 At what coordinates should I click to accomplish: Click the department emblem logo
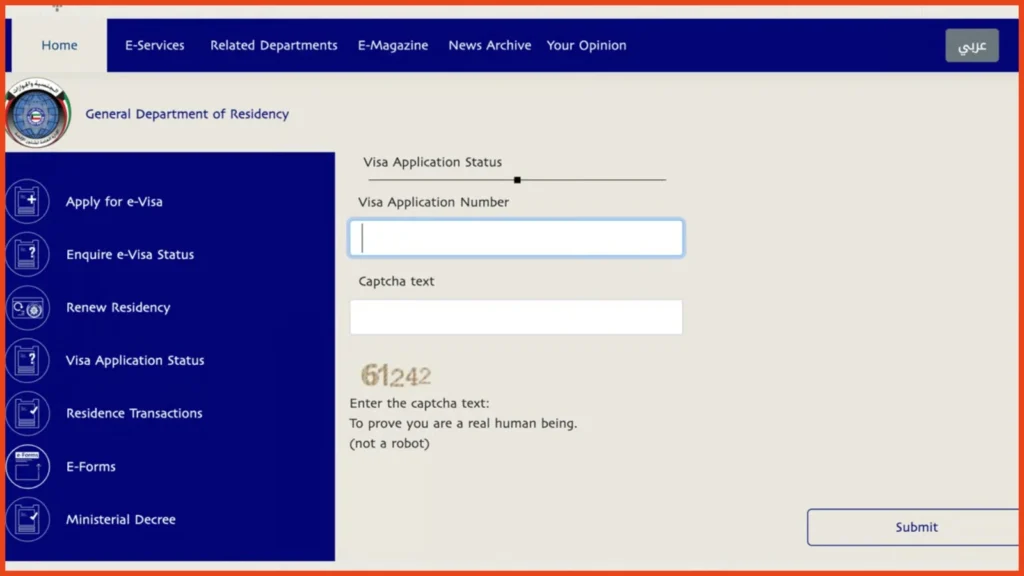(x=37, y=114)
